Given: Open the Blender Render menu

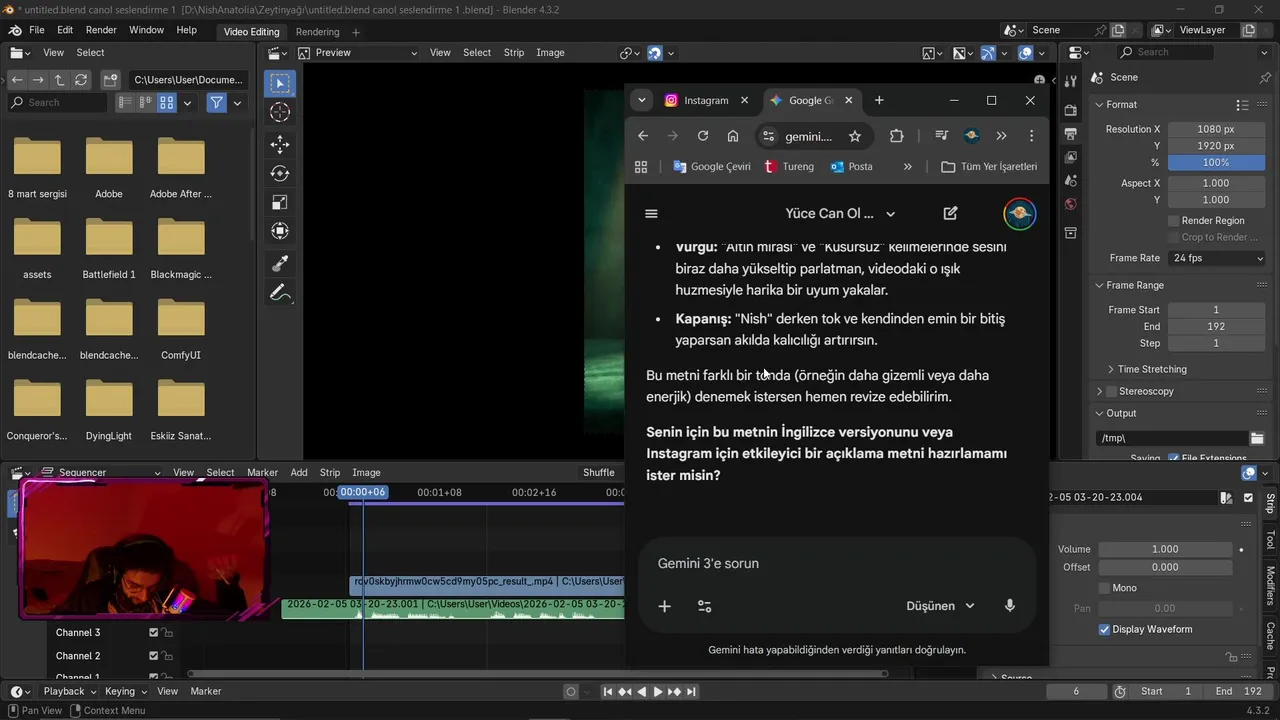Looking at the screenshot, I should pyautogui.click(x=101, y=30).
